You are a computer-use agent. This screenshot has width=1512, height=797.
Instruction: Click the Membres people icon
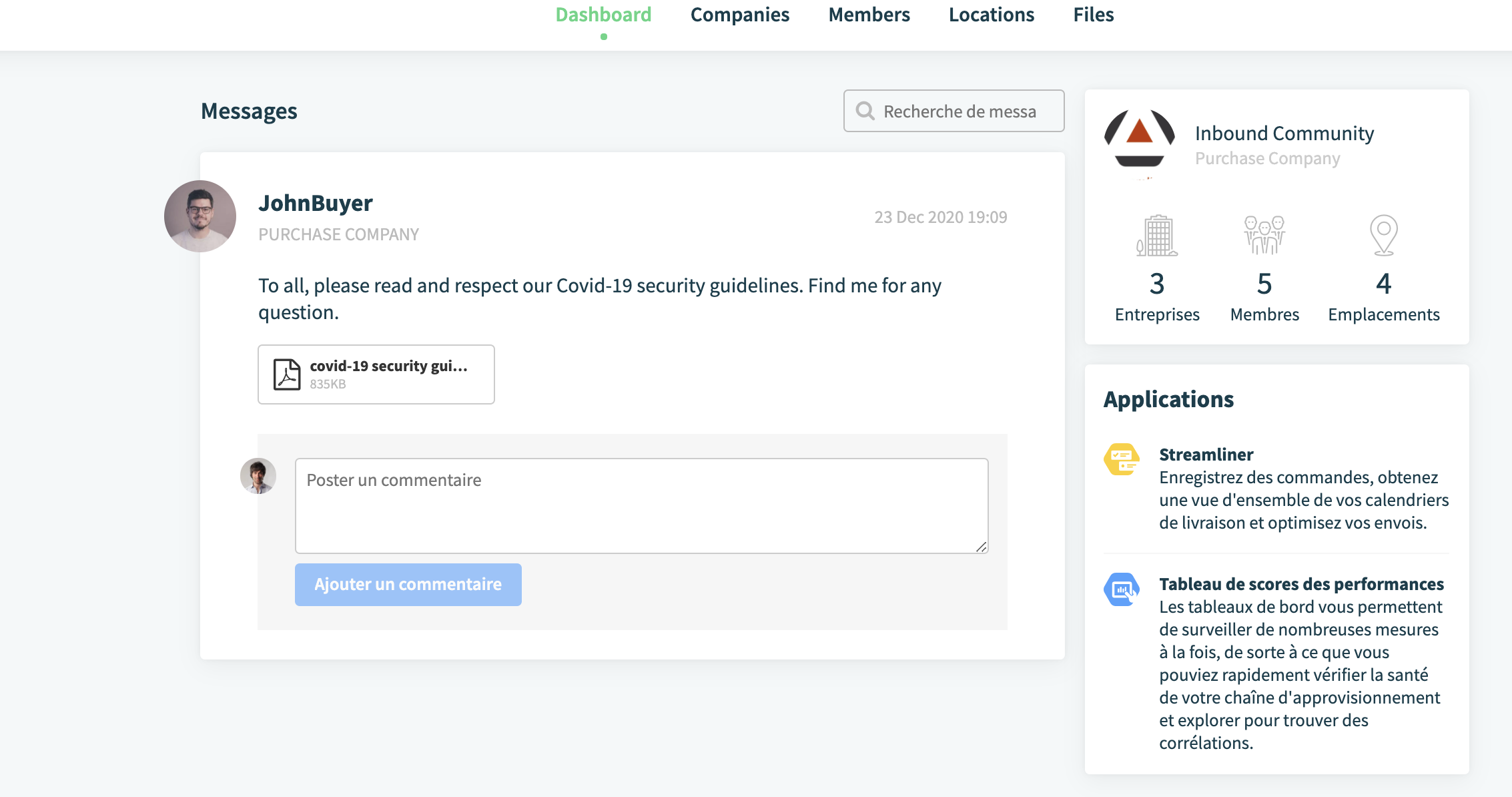pos(1264,235)
